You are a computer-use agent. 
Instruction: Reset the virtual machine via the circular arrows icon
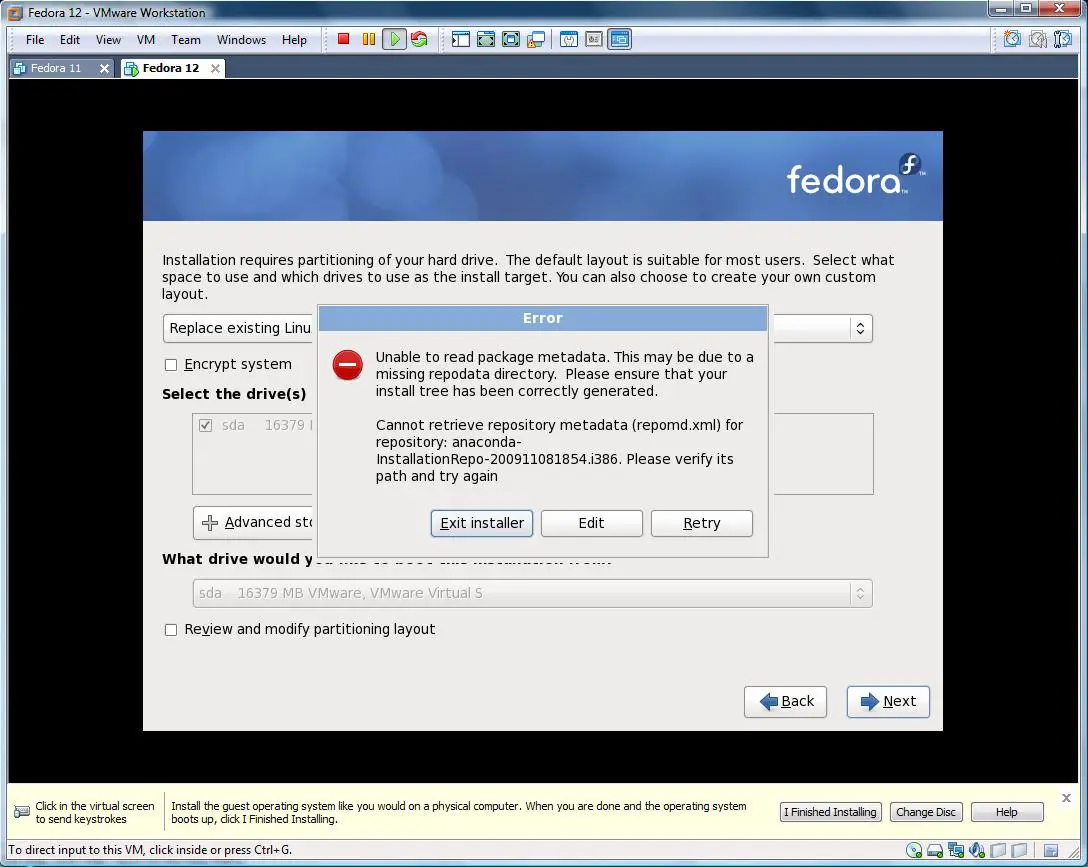pyautogui.click(x=419, y=40)
